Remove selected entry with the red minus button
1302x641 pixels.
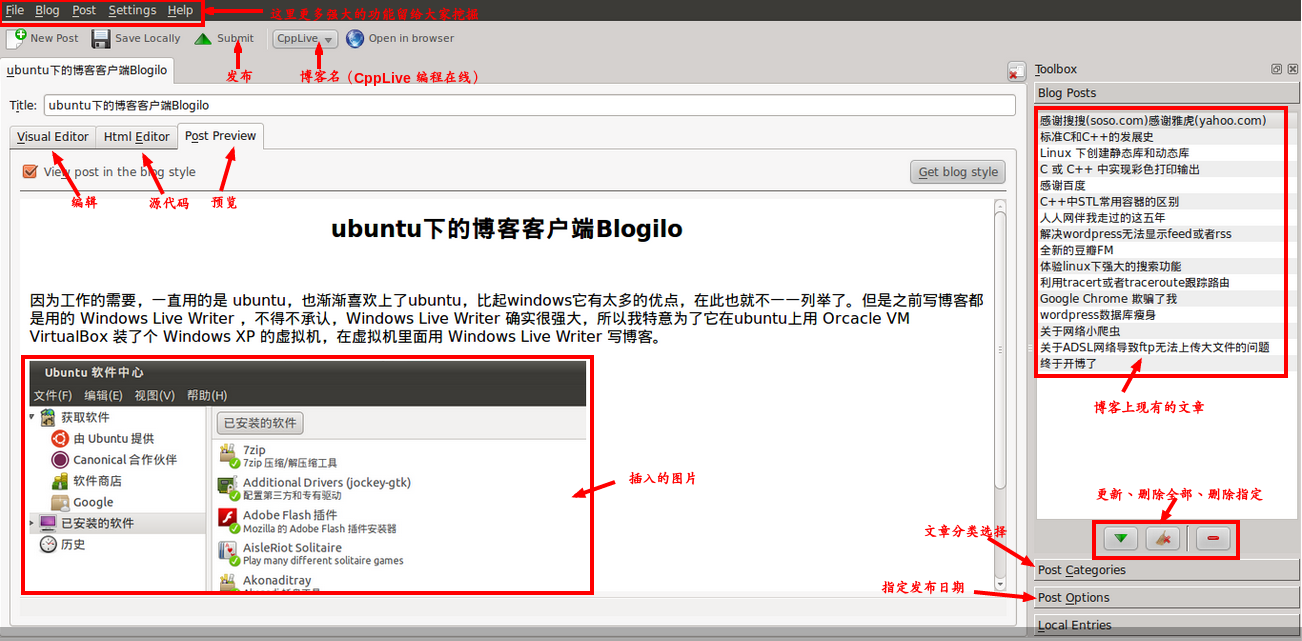(x=1213, y=539)
